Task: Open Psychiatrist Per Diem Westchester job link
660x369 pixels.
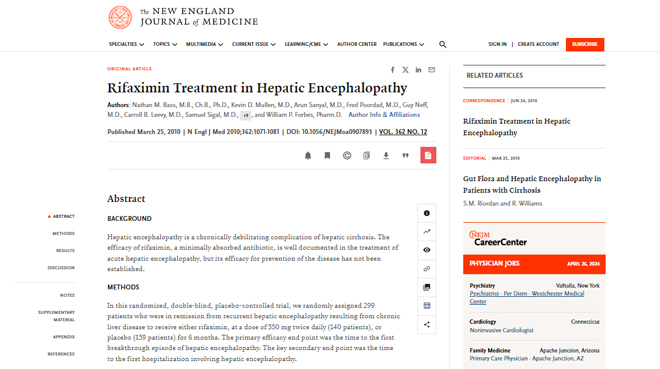Action: coord(527,297)
